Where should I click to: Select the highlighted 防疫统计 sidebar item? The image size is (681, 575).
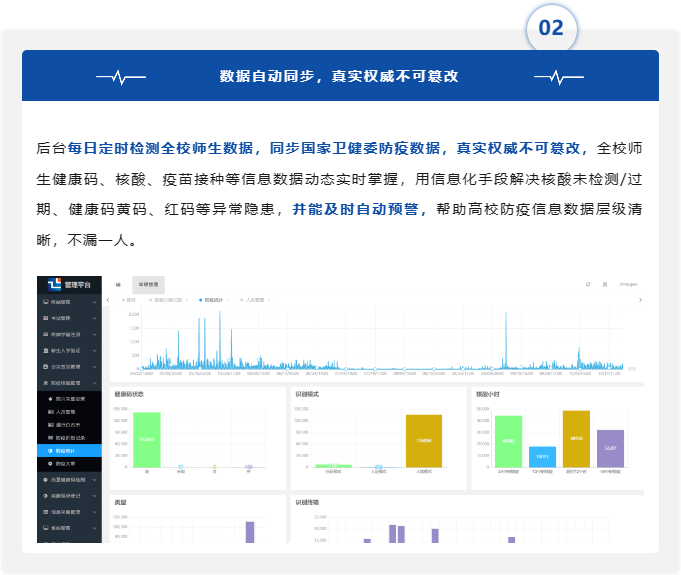point(70,450)
